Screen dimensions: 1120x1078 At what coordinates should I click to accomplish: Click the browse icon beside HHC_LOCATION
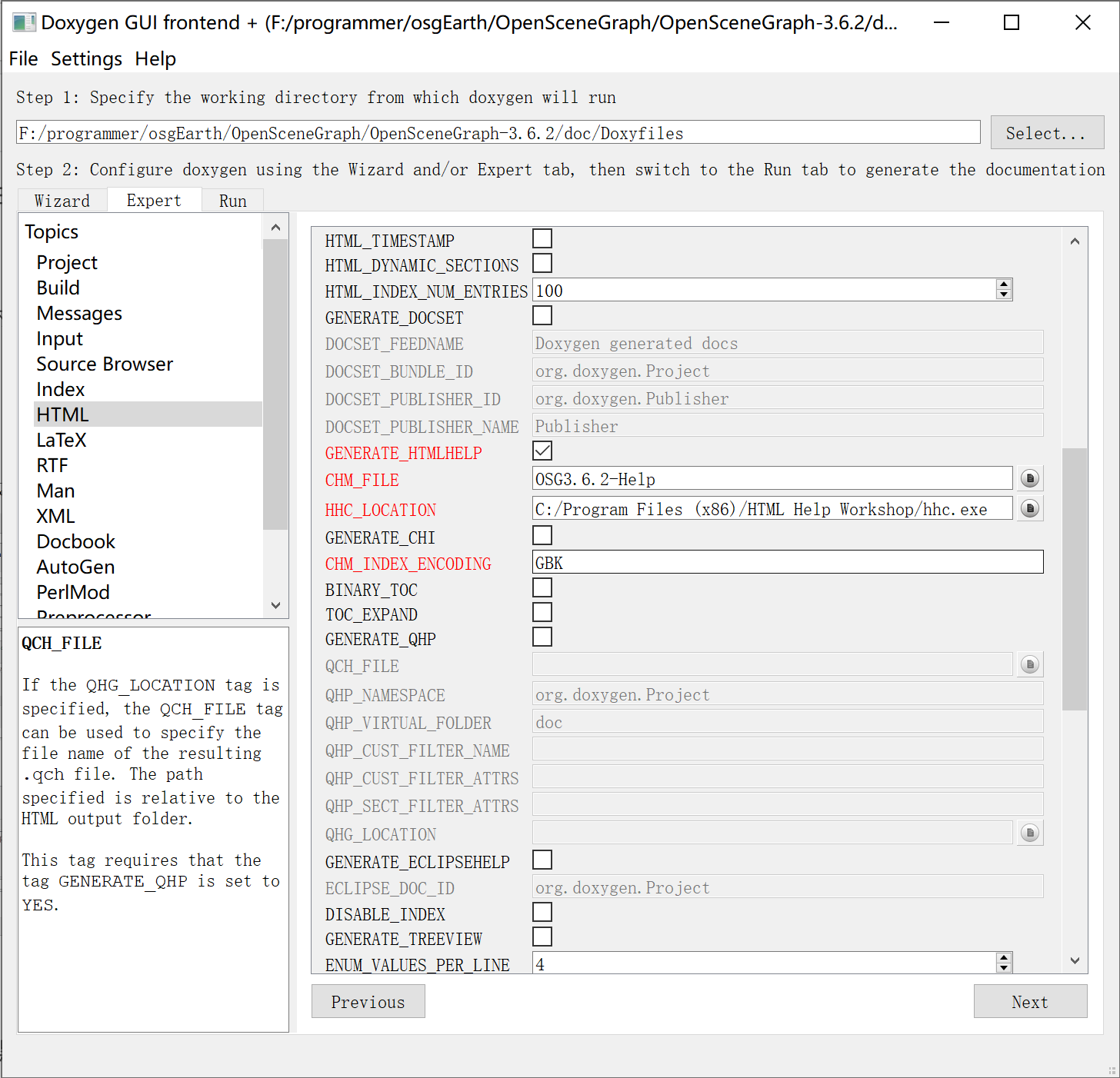(x=1030, y=508)
